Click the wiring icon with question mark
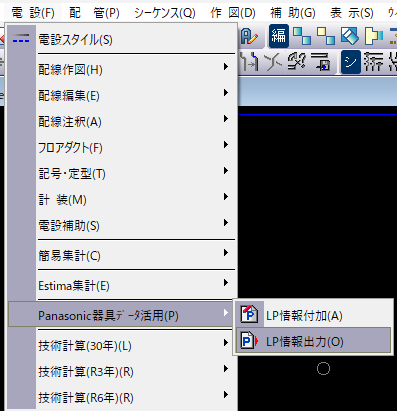The image size is (397, 411). click(x=297, y=62)
